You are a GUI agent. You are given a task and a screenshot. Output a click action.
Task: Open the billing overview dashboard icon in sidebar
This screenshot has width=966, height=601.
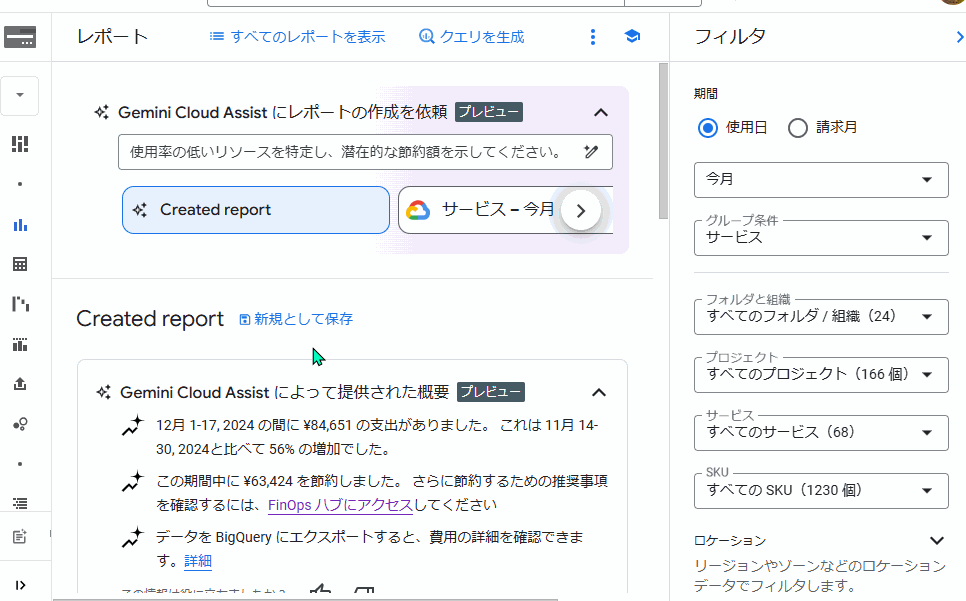(19, 144)
